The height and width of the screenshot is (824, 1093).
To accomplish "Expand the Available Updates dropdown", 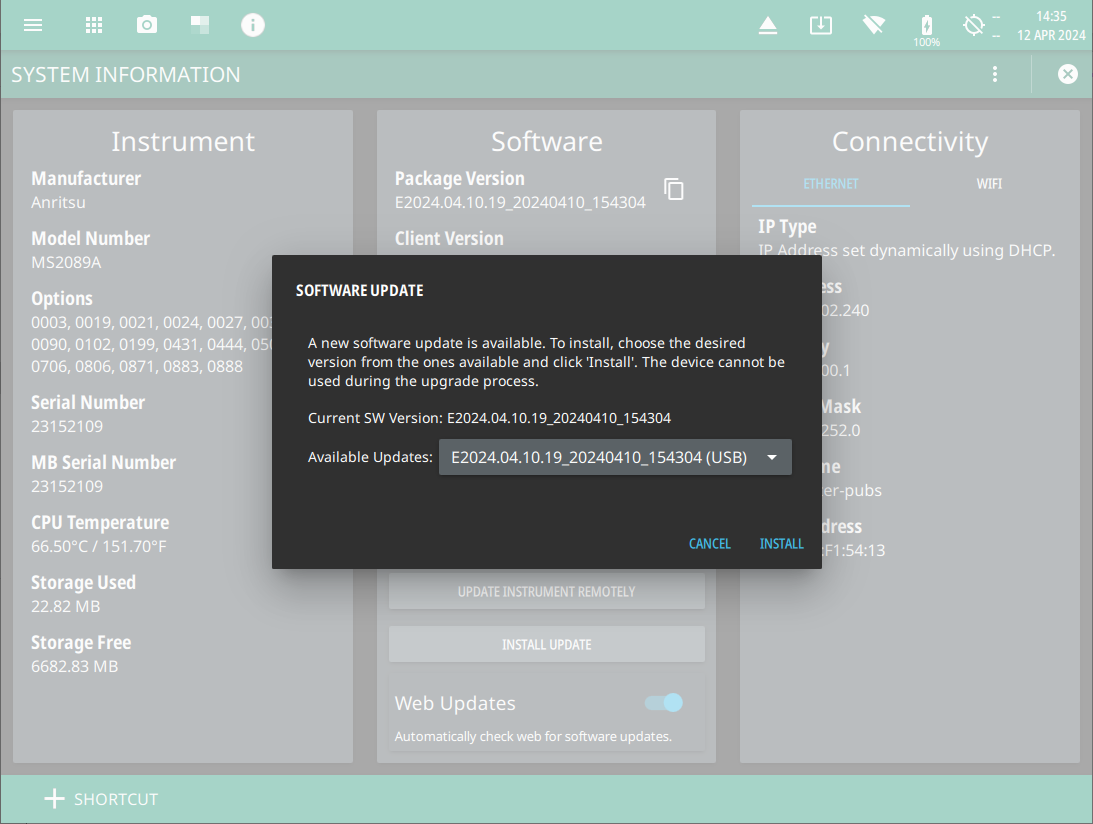I will 615,457.
